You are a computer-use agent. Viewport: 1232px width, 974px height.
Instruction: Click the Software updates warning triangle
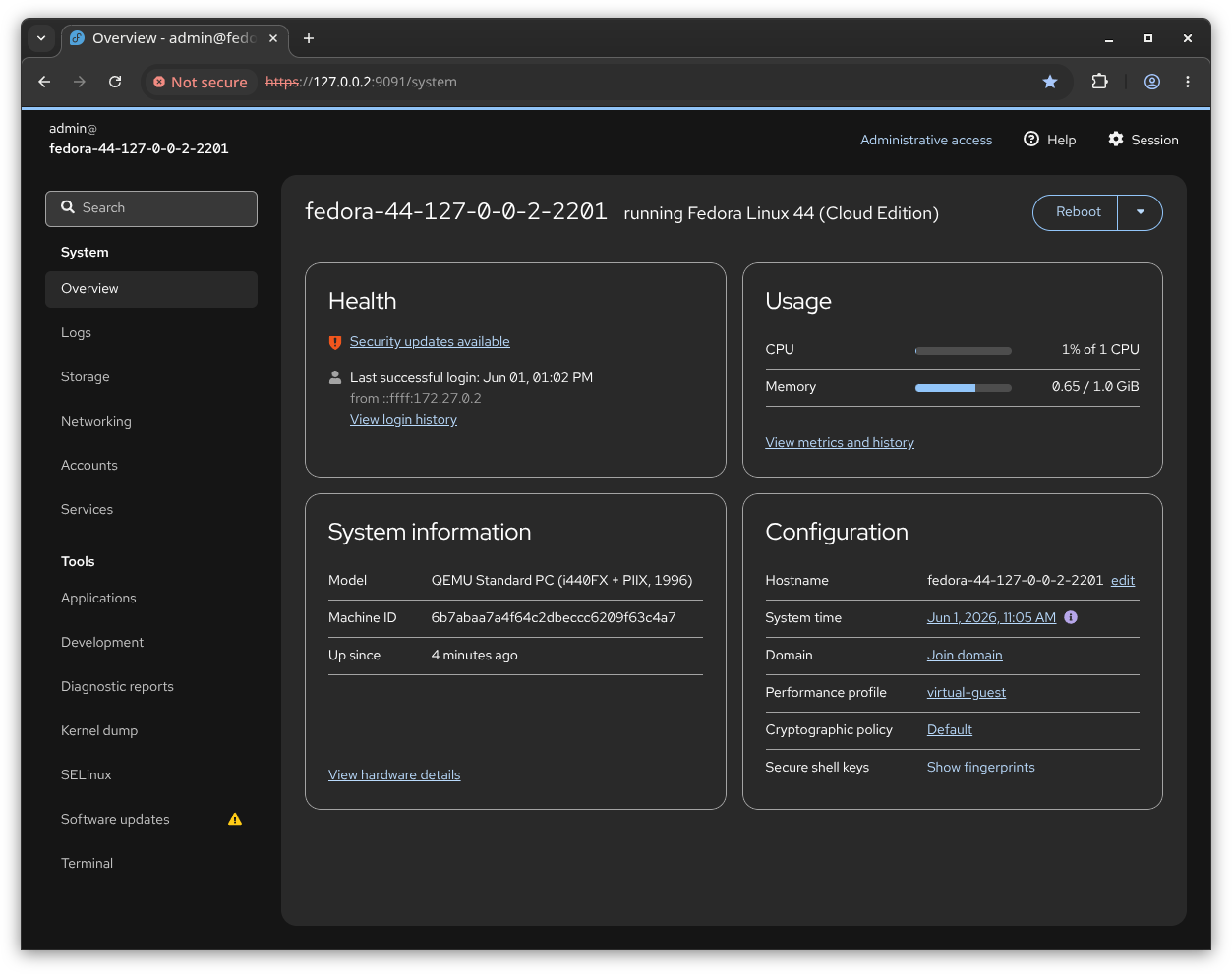tap(235, 819)
